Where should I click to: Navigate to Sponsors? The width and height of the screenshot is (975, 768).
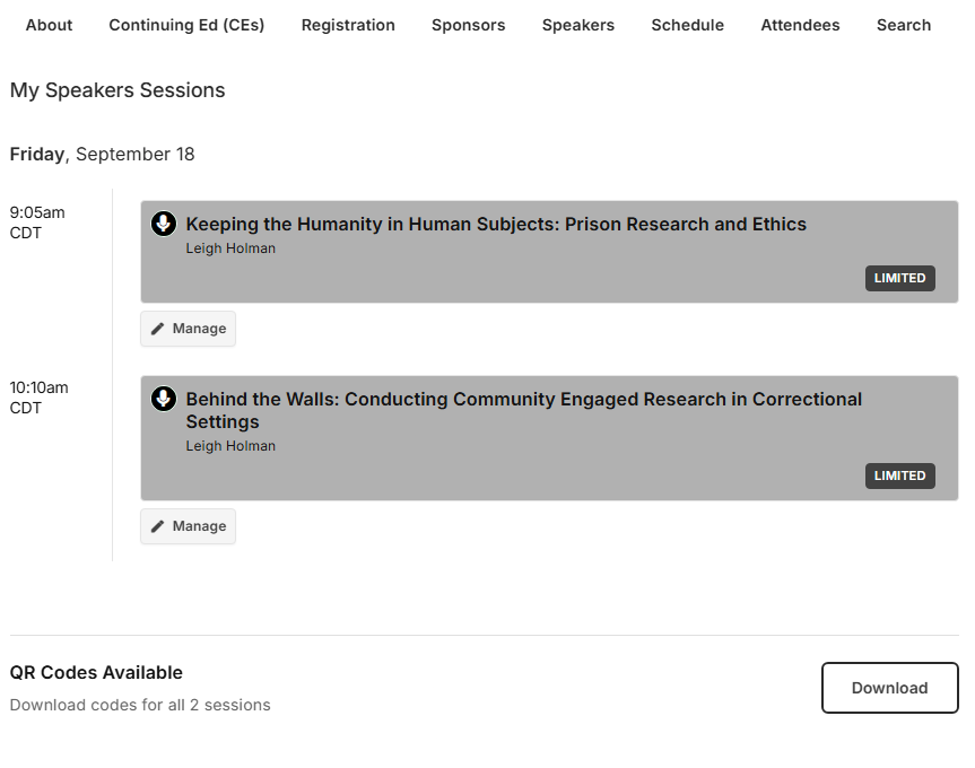(x=468, y=25)
